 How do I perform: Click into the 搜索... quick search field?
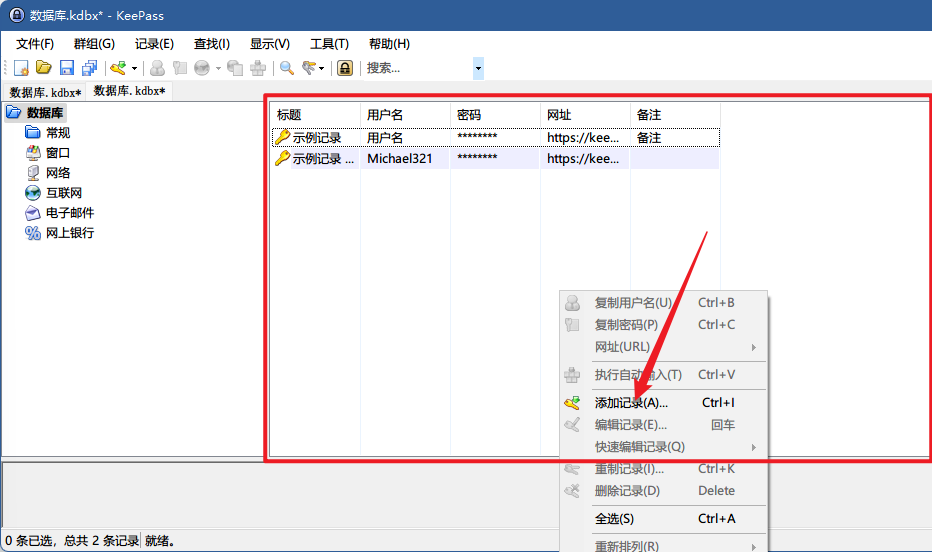click(x=418, y=68)
